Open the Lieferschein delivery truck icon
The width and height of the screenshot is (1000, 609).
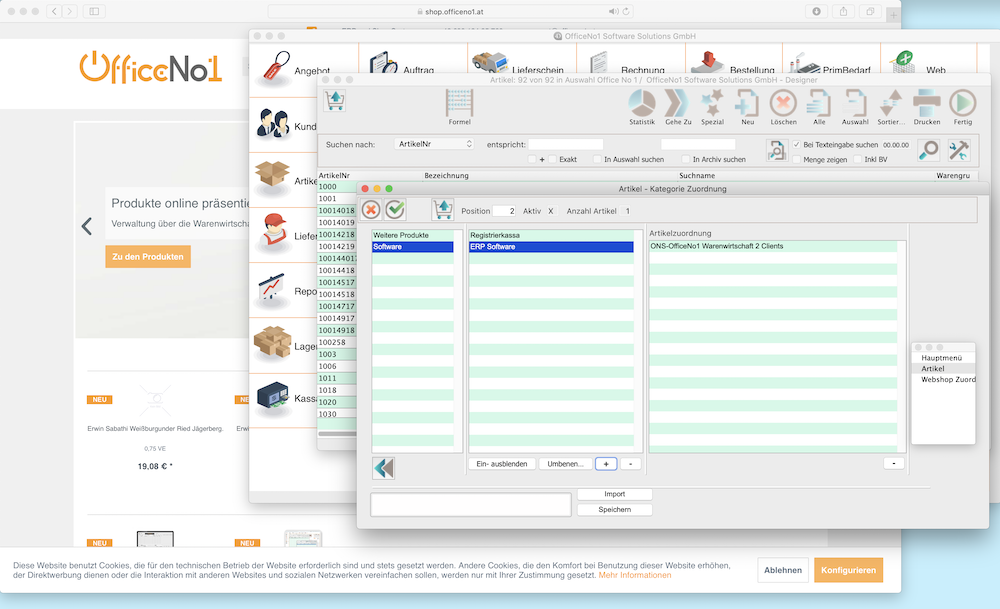490,63
